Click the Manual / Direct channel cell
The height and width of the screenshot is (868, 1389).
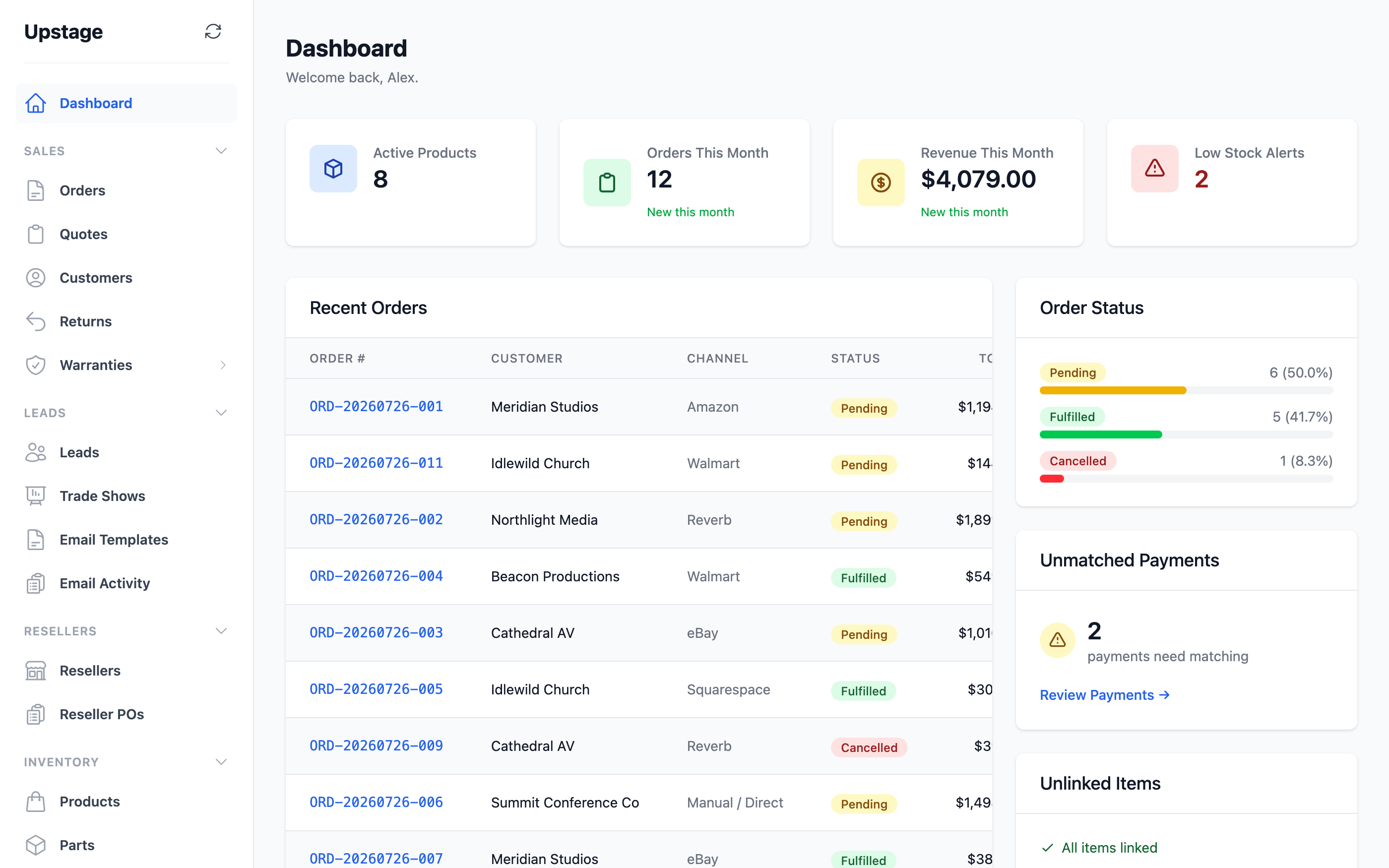pos(735,803)
